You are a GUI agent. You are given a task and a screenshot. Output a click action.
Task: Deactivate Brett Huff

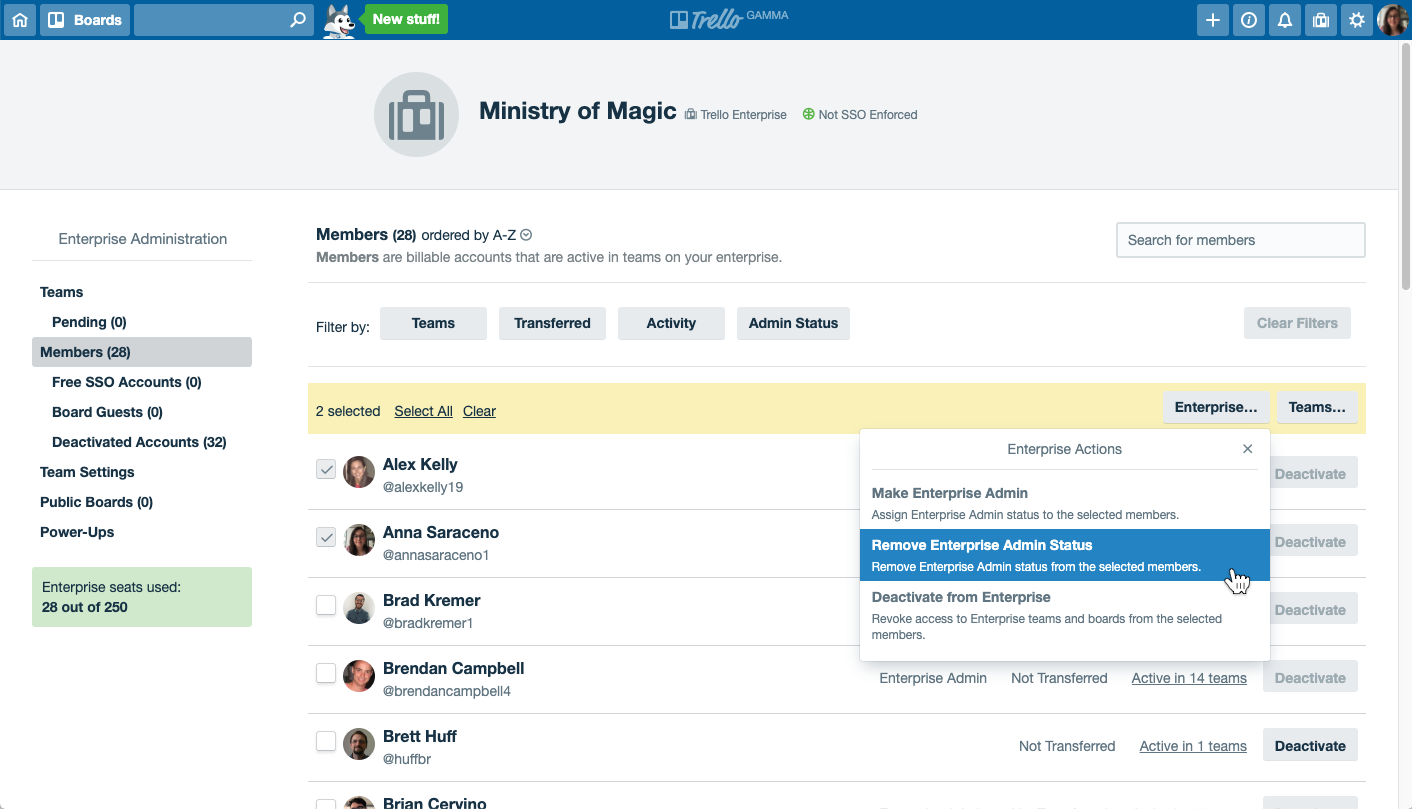[x=1310, y=746]
